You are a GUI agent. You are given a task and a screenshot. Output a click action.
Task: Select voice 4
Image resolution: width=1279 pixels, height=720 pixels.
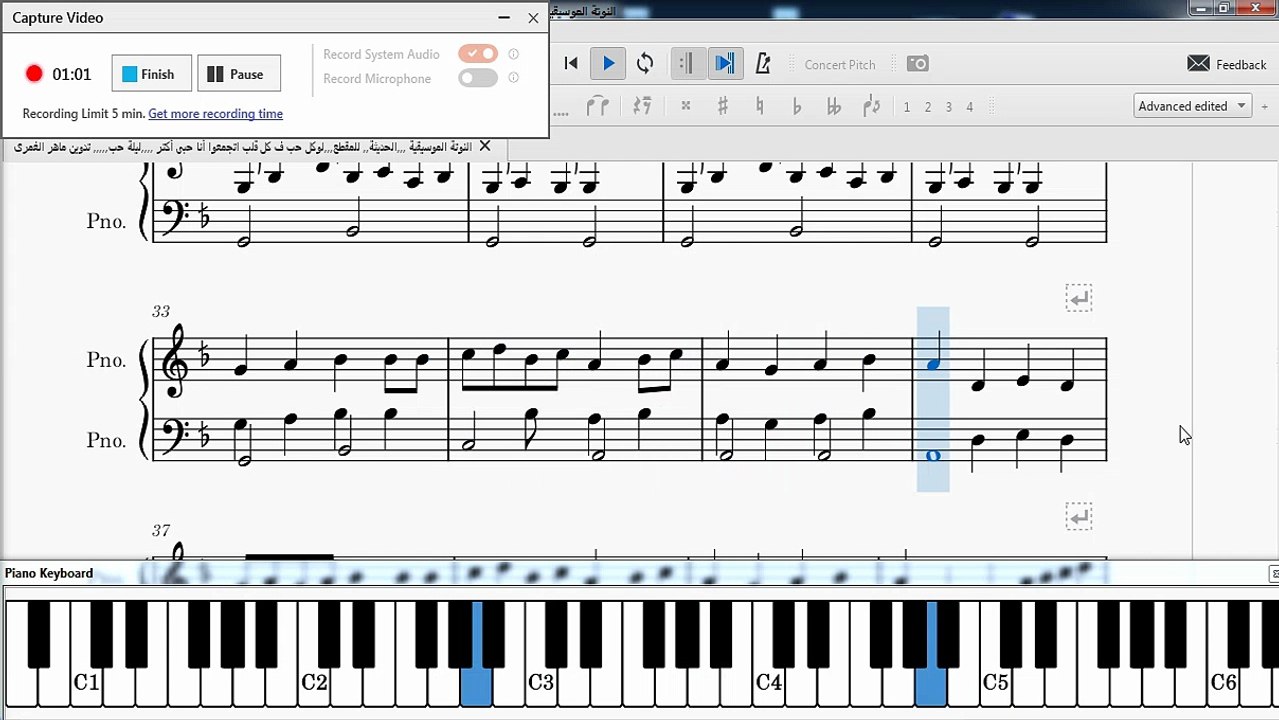tap(970, 107)
